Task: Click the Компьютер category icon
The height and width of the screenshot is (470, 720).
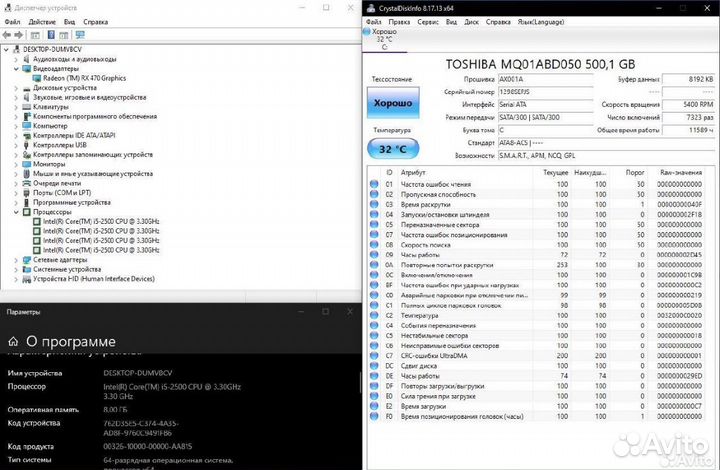Action: point(26,126)
